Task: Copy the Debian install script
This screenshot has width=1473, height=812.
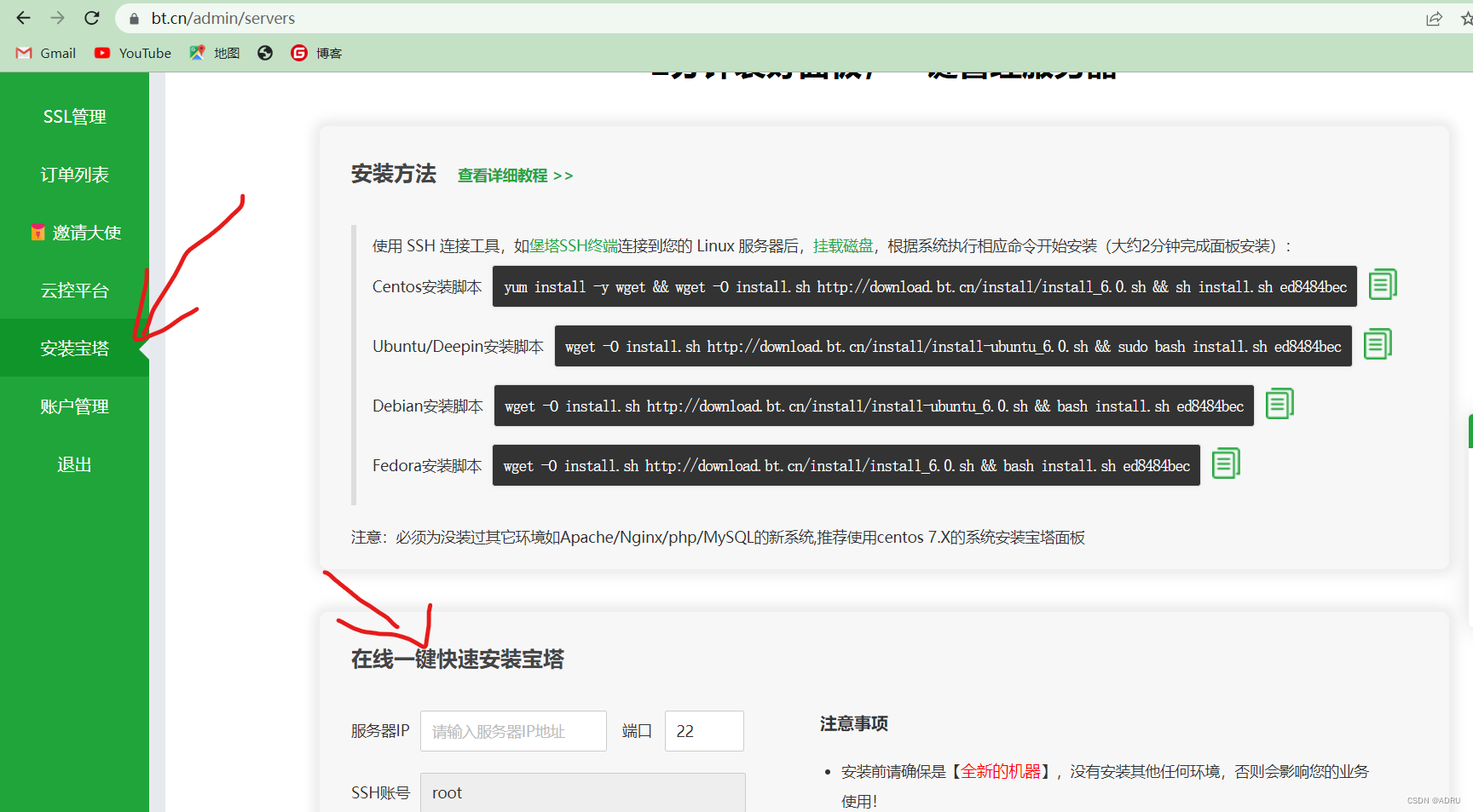Action: 1279,403
